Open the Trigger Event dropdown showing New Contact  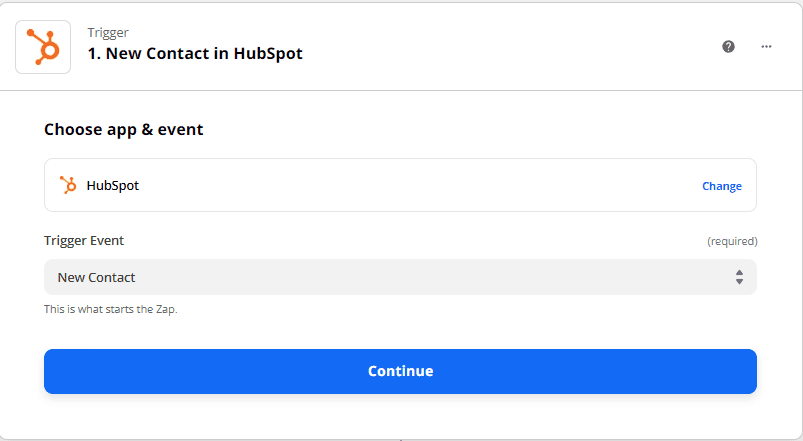click(x=400, y=277)
